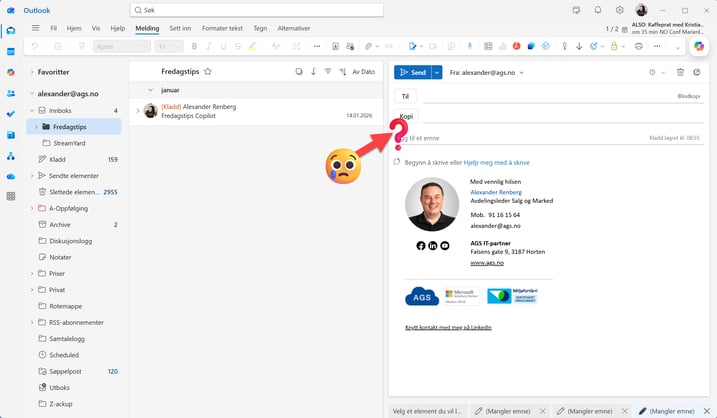
Task: Apply underline formatting
Action: [x=223, y=46]
